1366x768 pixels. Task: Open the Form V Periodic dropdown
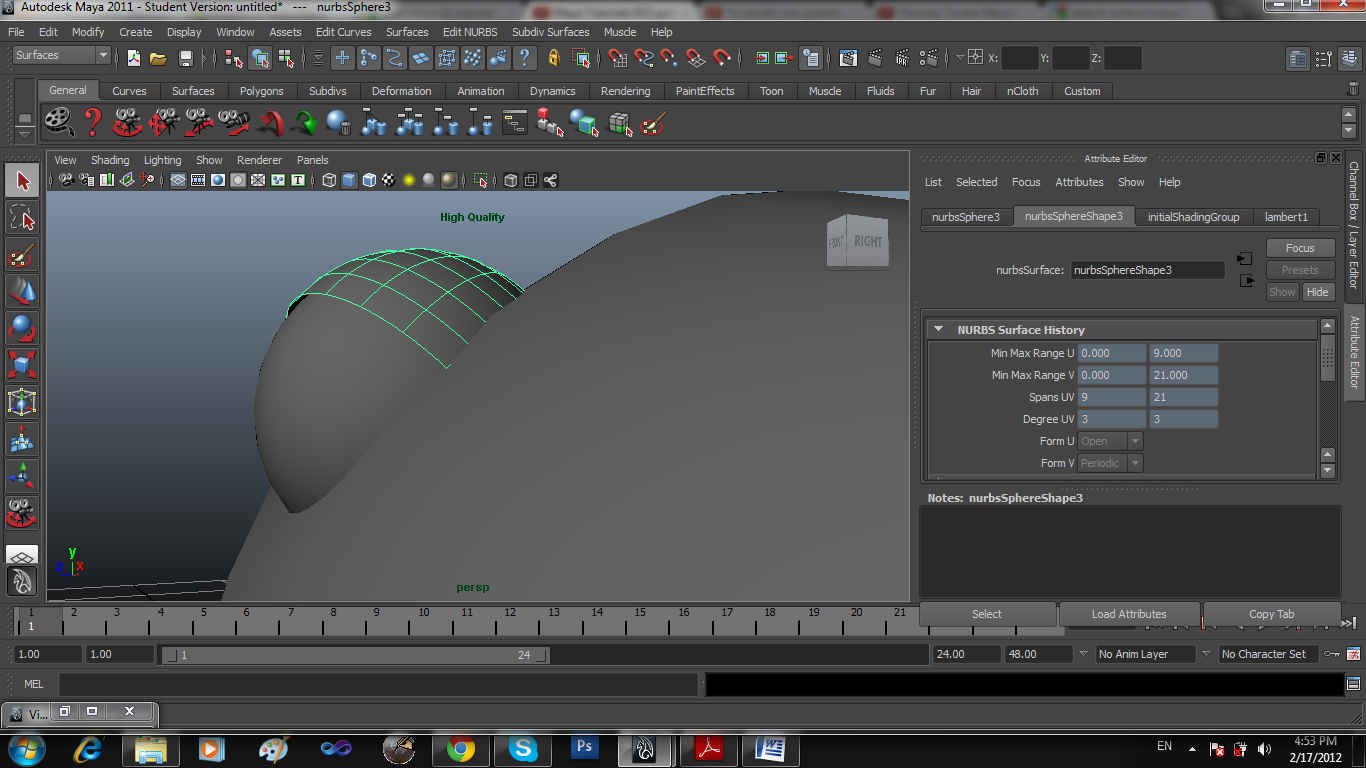click(x=1110, y=463)
